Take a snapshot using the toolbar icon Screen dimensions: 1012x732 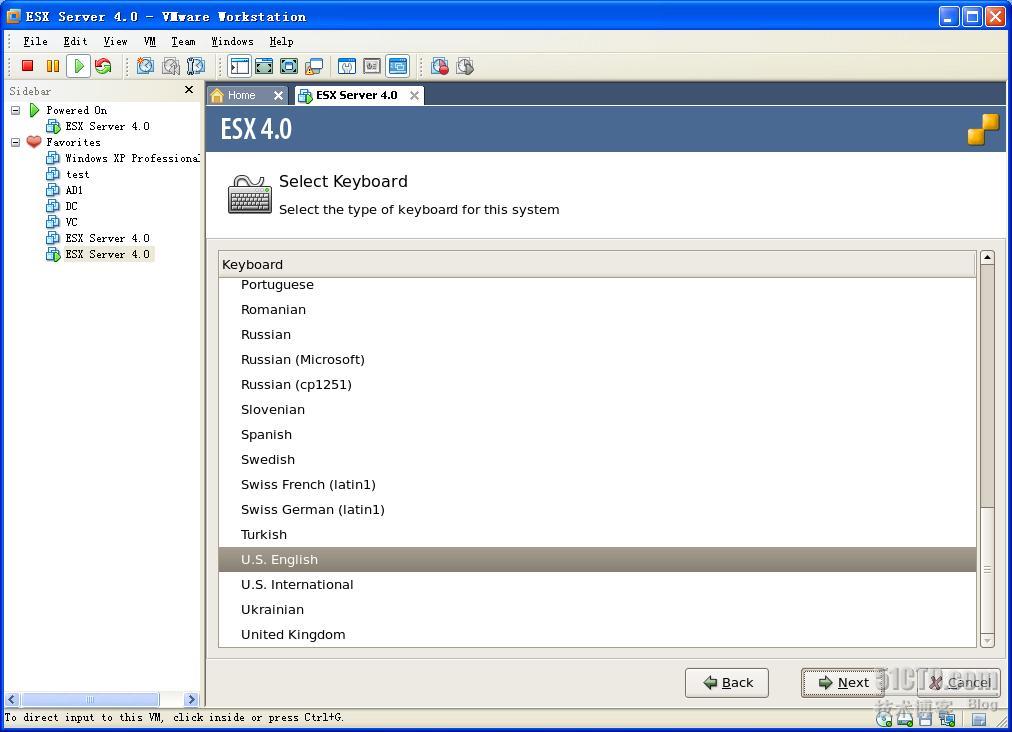pyautogui.click(x=145, y=66)
